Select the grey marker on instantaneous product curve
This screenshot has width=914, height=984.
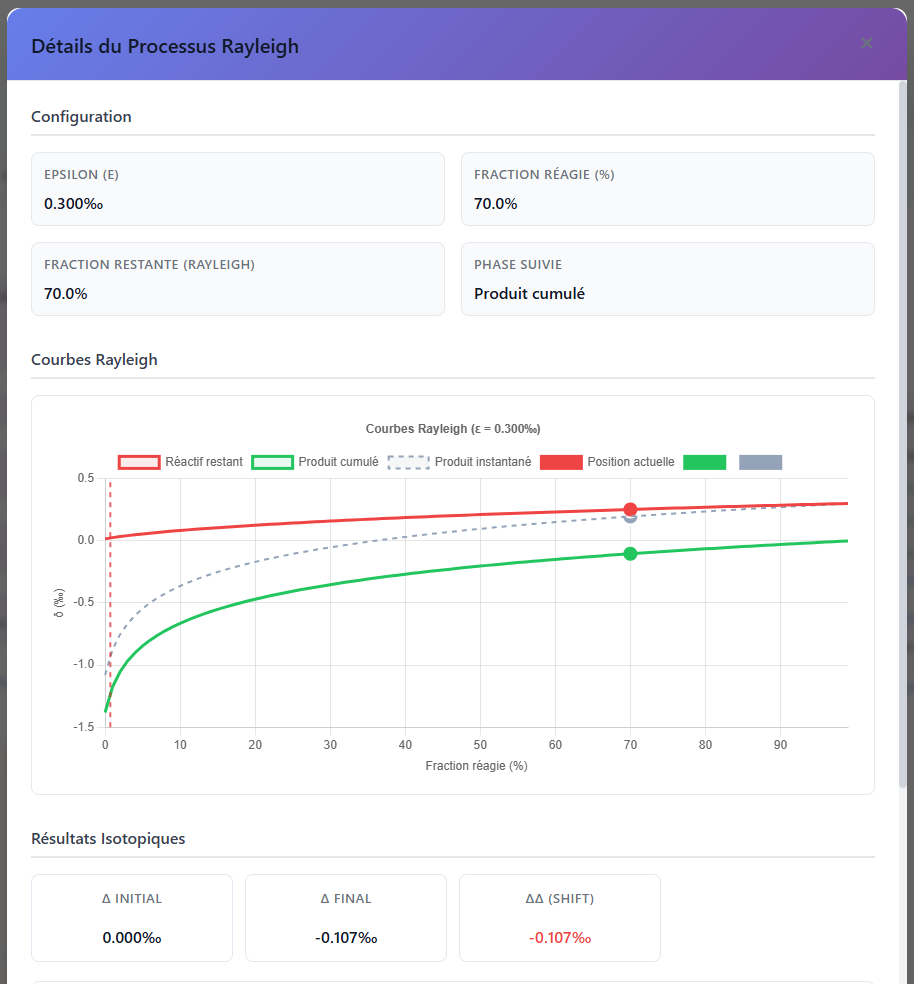pyautogui.click(x=630, y=518)
